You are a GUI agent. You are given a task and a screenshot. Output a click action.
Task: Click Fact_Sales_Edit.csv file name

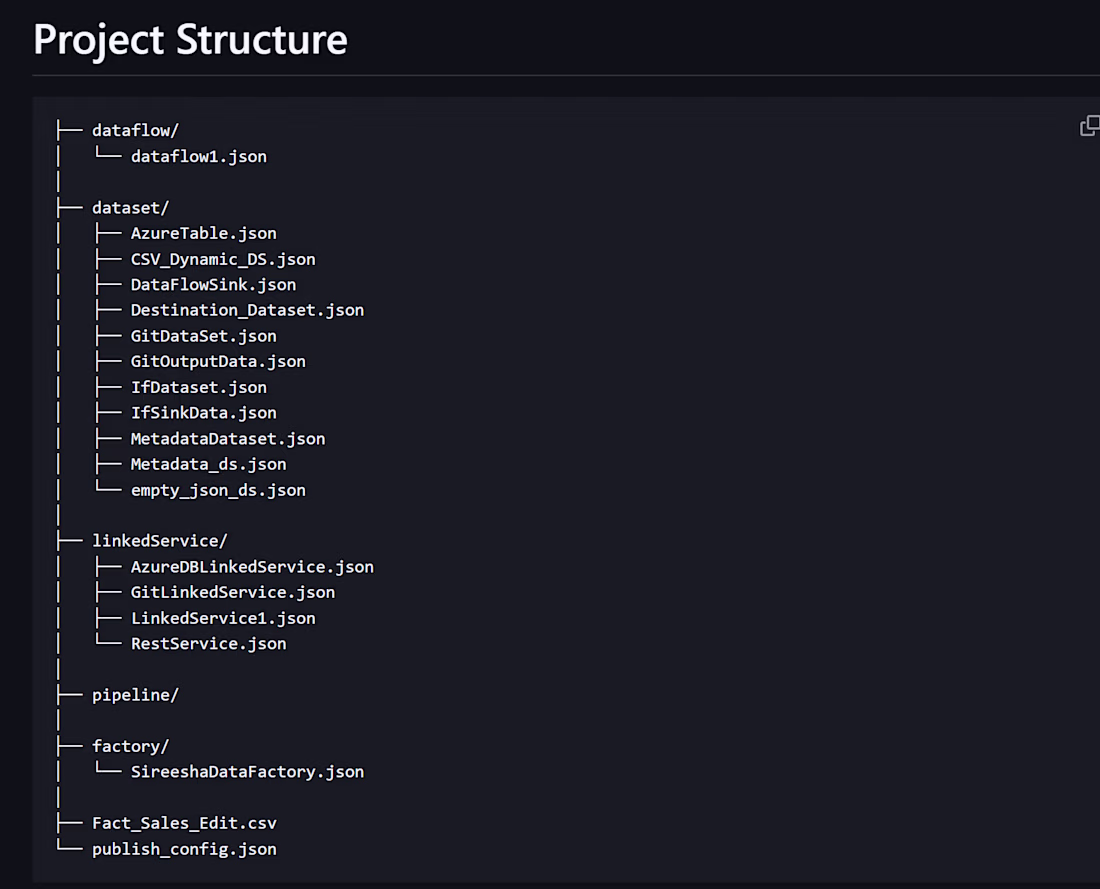point(184,823)
